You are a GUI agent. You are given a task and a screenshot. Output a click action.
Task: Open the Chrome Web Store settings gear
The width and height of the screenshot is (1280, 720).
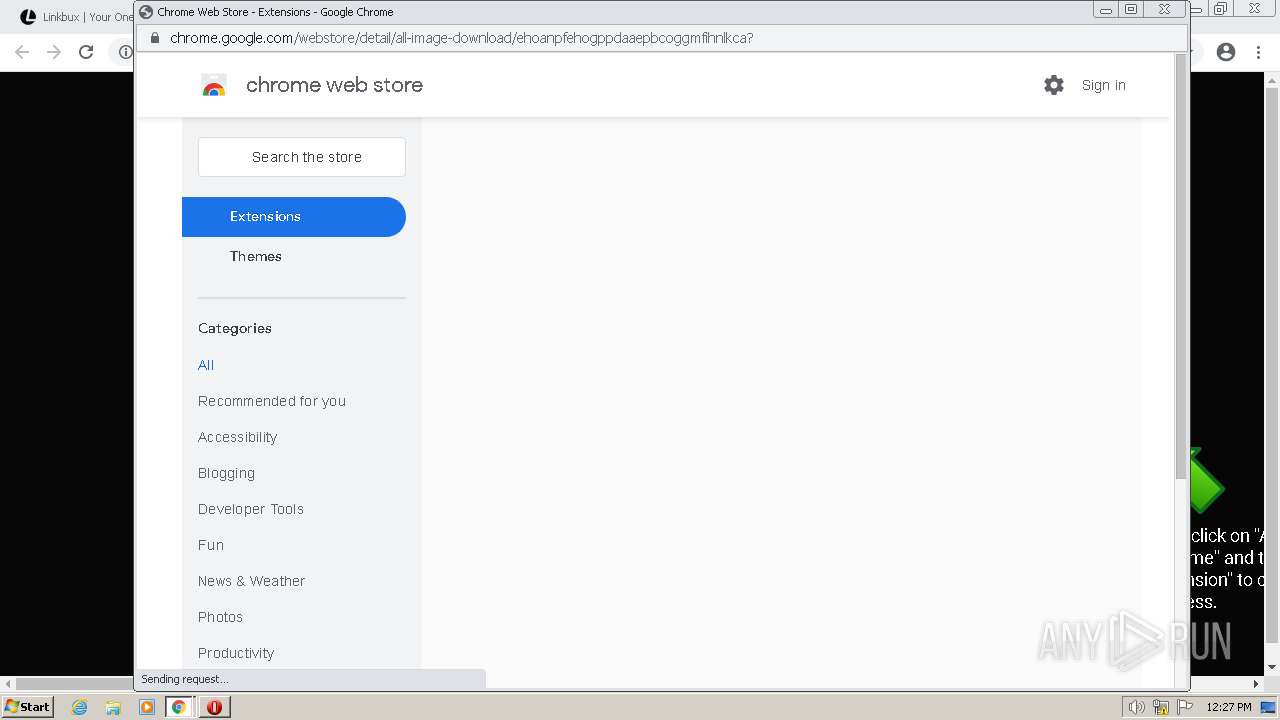(1054, 85)
